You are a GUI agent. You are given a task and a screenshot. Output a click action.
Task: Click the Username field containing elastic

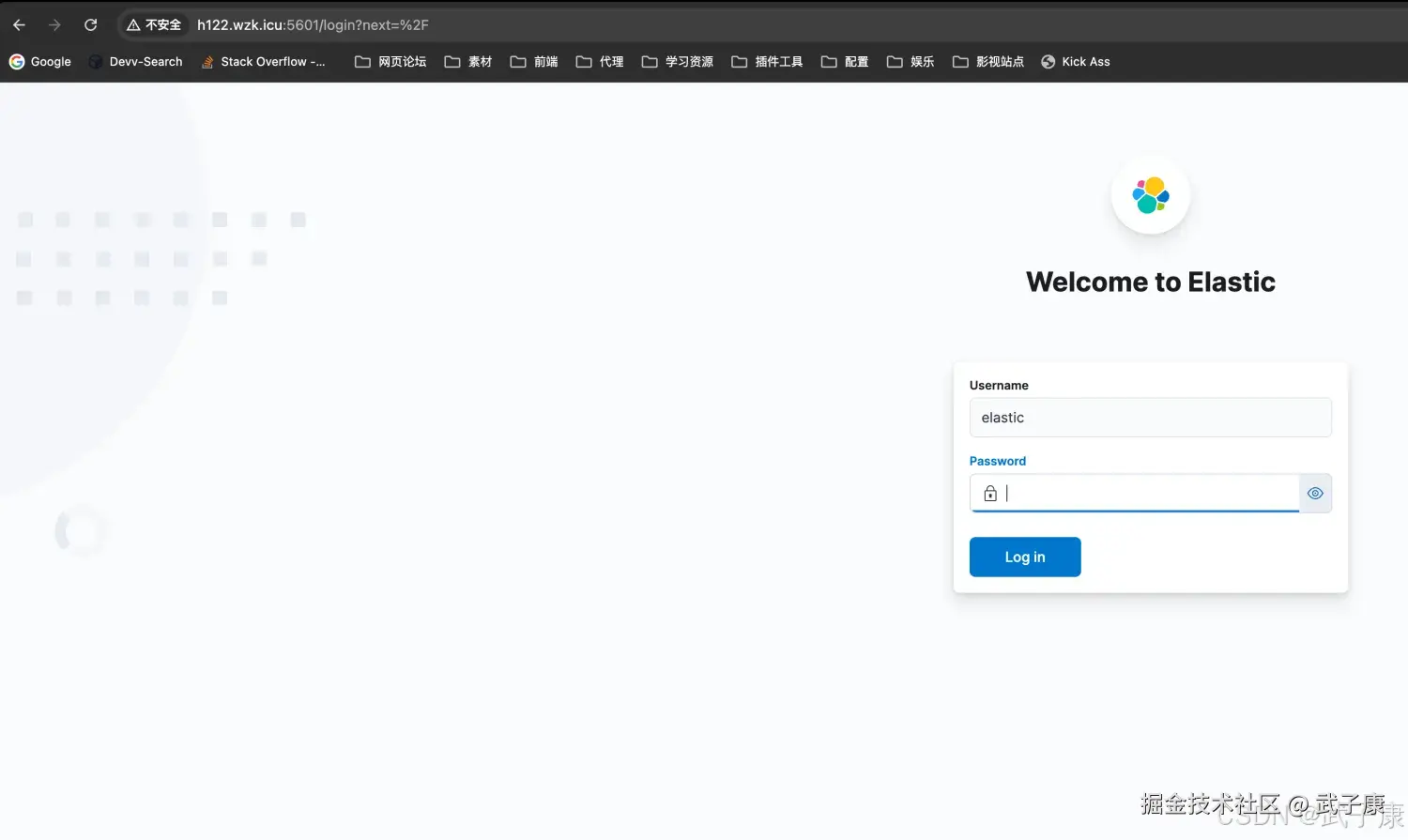1151,418
